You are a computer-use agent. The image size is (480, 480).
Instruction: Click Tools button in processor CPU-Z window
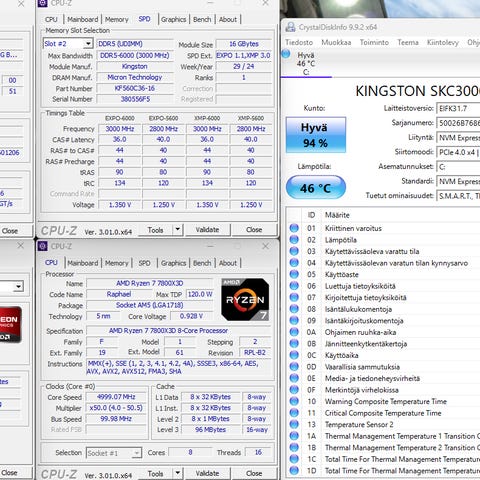(x=156, y=473)
